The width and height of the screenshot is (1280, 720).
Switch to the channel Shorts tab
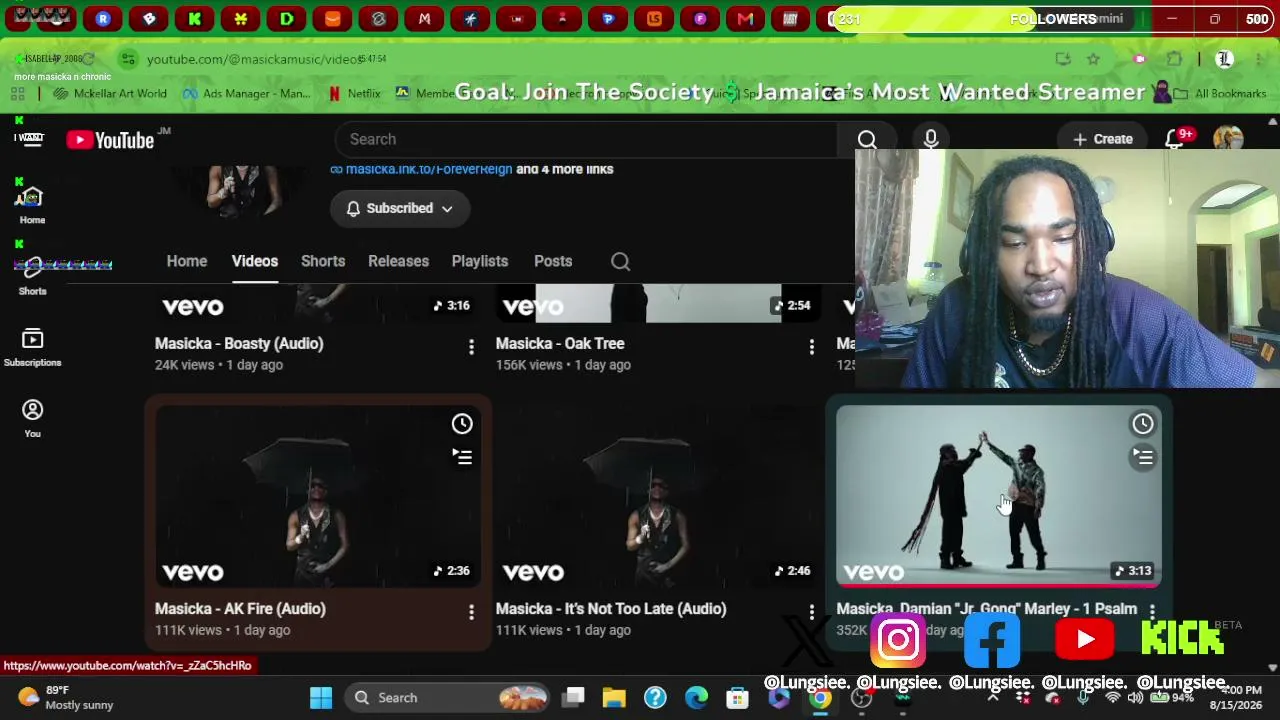(x=323, y=261)
